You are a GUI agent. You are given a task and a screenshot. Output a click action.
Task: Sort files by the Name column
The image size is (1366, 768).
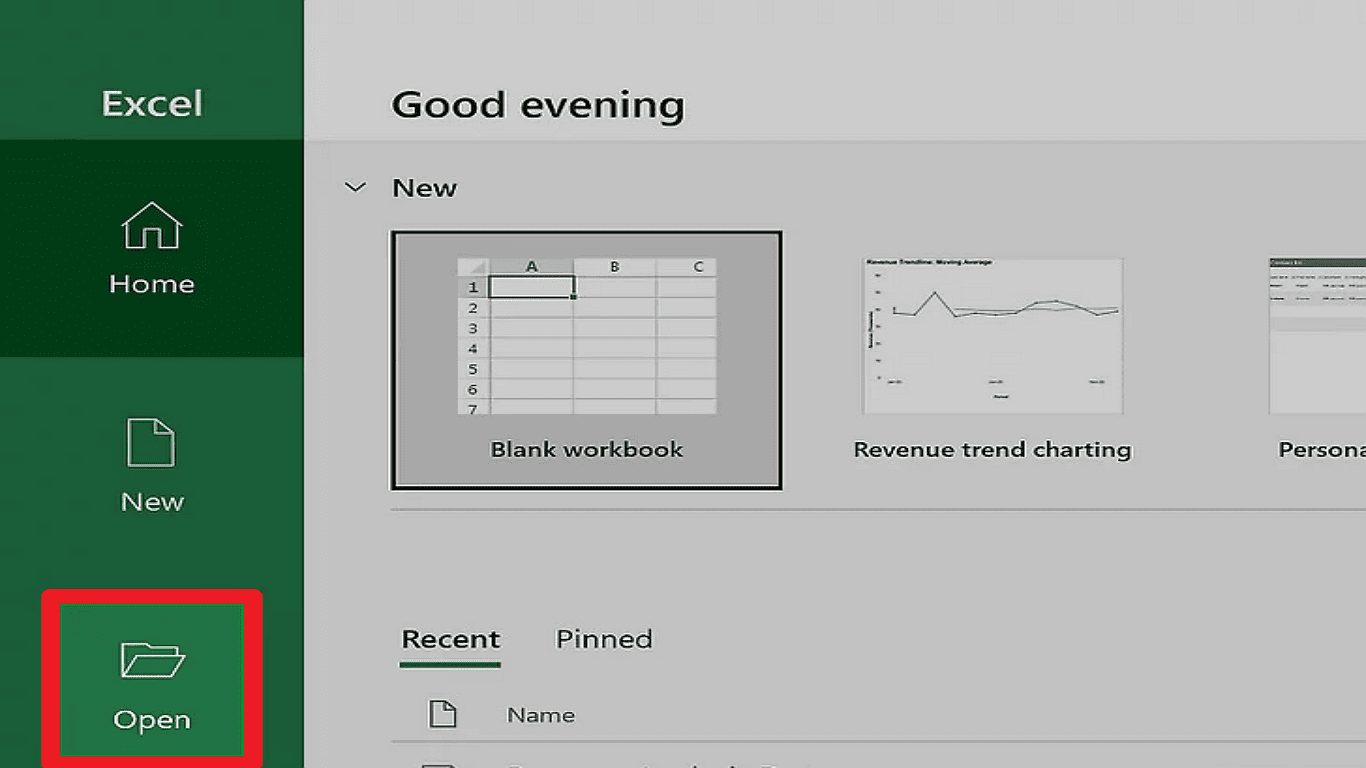click(541, 715)
